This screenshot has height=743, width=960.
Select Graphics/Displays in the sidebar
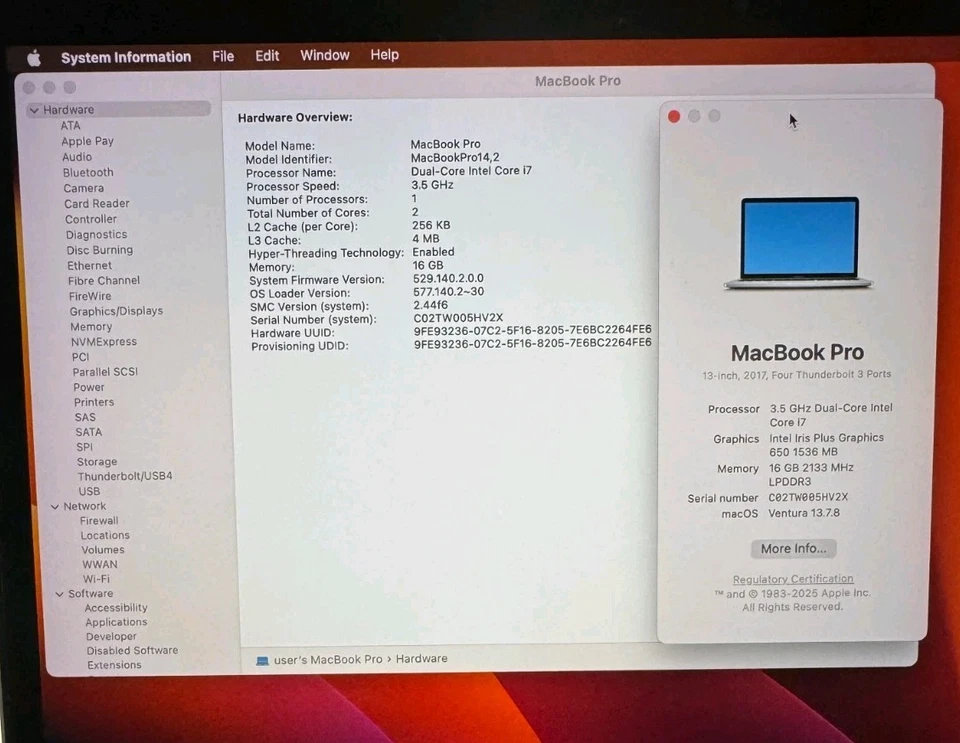tap(116, 312)
